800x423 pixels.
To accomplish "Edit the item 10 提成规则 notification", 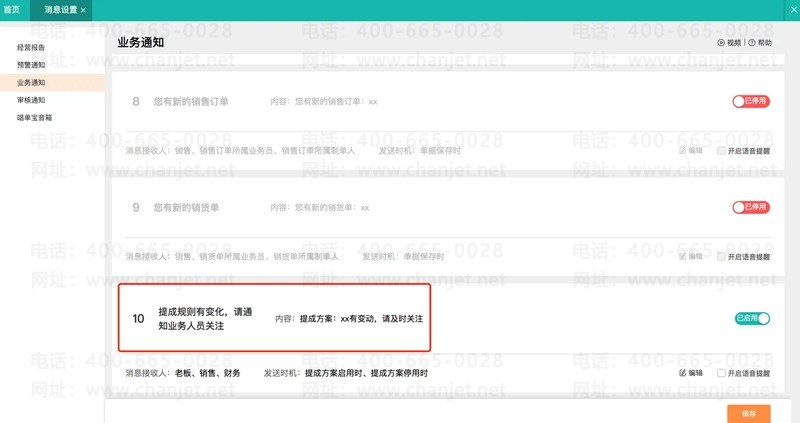I will pyautogui.click(x=691, y=373).
